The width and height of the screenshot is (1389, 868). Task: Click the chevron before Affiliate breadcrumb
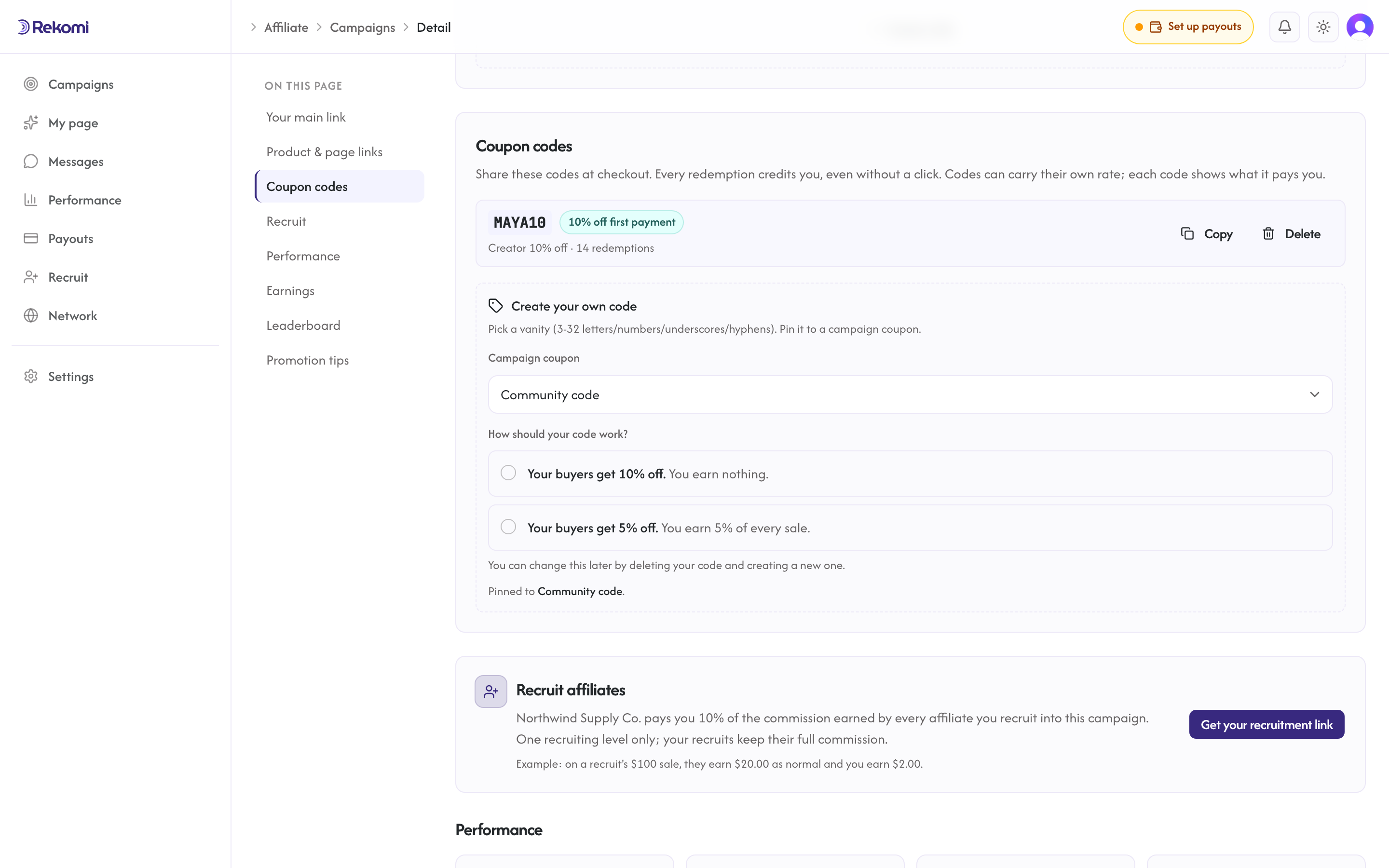pos(253,27)
